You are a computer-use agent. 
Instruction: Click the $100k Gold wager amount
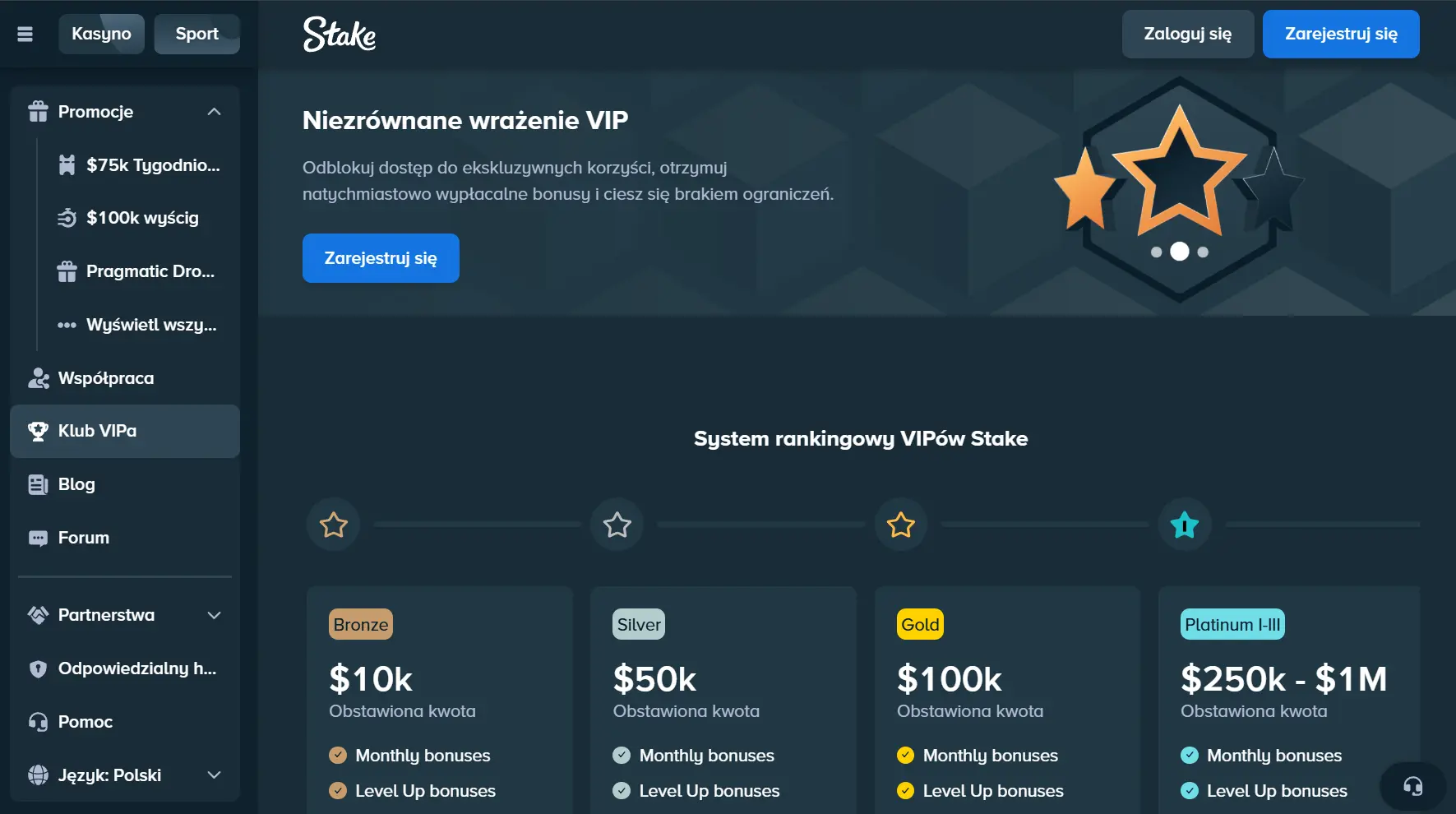(950, 679)
